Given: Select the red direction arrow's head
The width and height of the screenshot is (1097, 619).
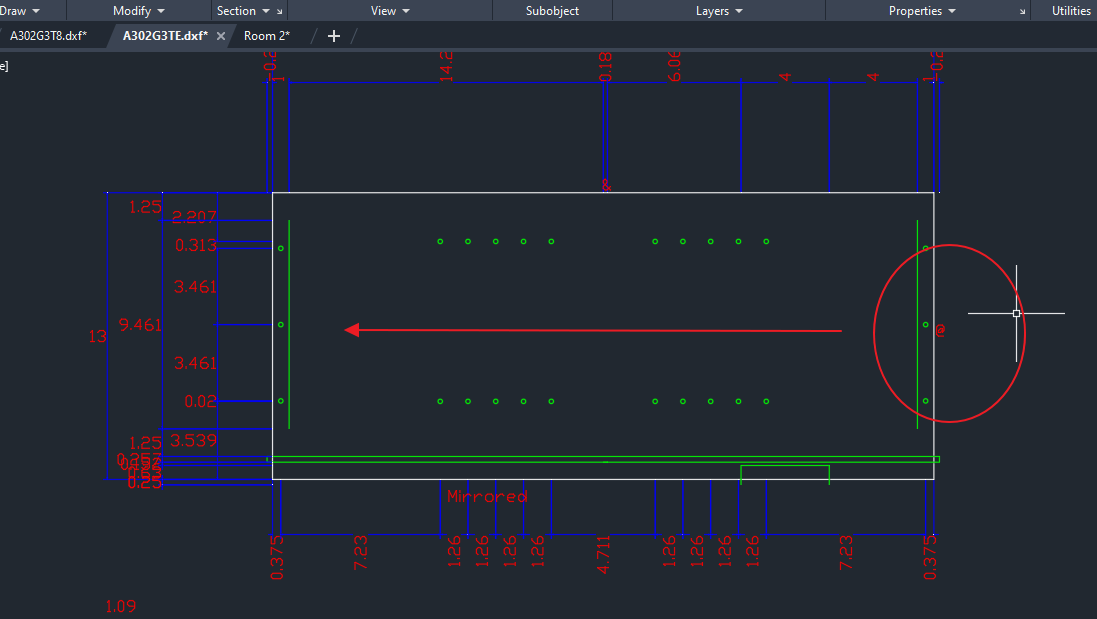Looking at the screenshot, I should click(352, 330).
